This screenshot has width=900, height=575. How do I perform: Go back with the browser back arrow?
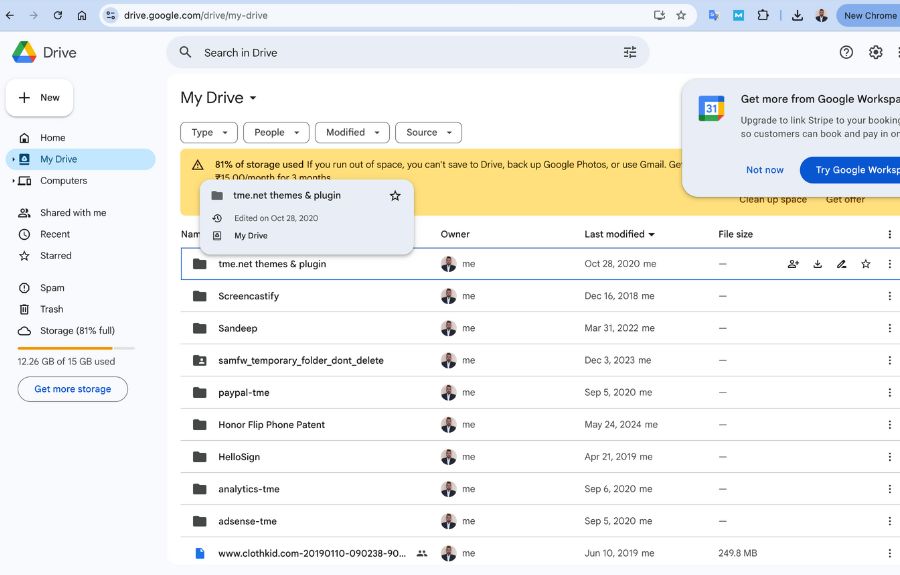tap(10, 15)
